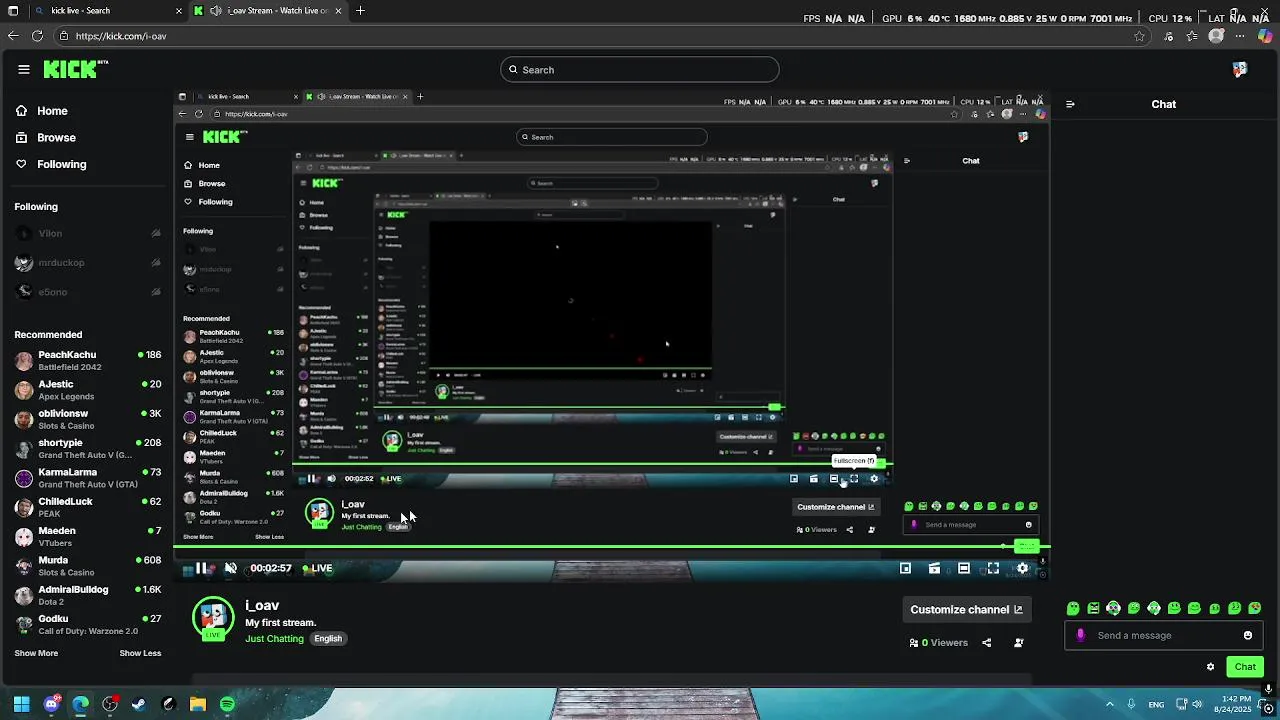Viewport: 1280px width, 720px height.
Task: Open recommended channel ChilledLuck
Action: [88, 507]
